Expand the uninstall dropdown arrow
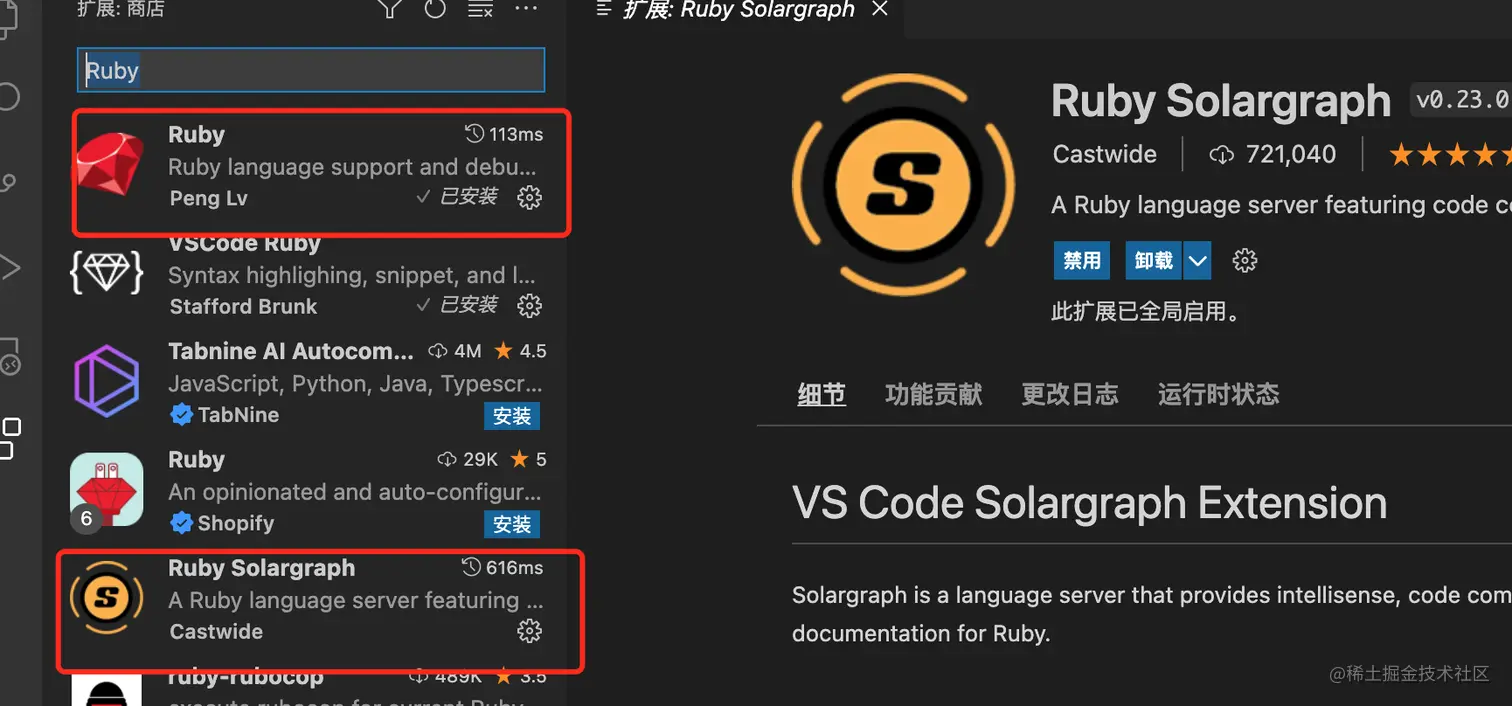 coord(1198,261)
